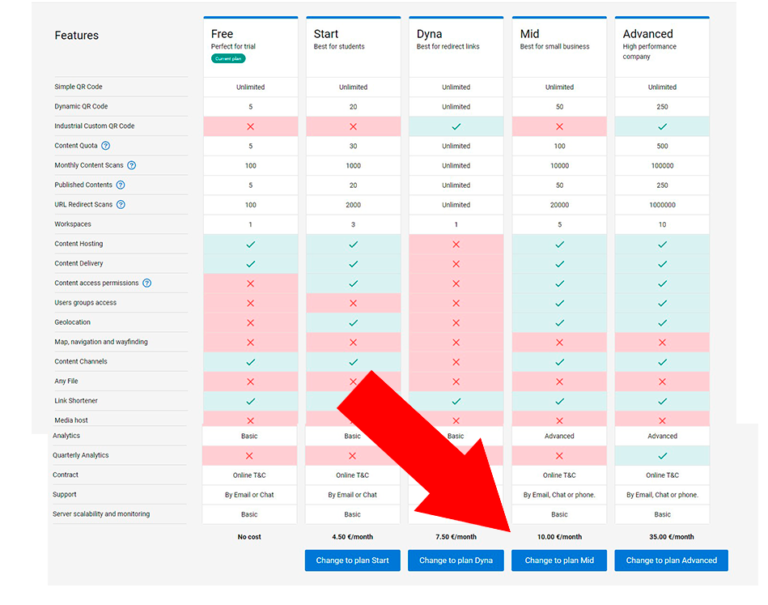
Task: Click the No cost price text
Action: (249, 537)
